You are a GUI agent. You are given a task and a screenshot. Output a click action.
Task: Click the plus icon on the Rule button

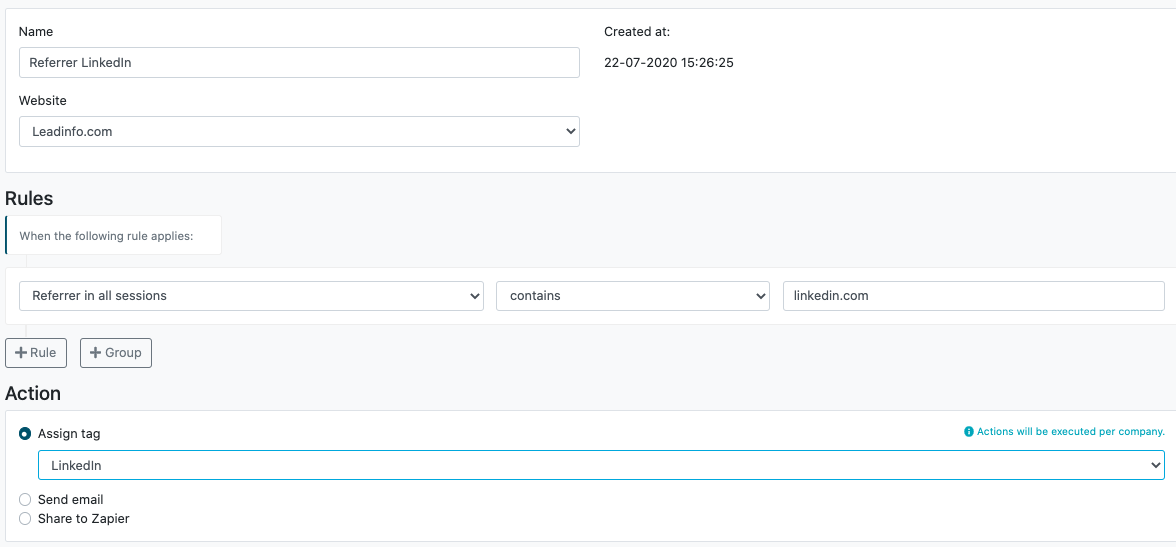[x=21, y=353]
